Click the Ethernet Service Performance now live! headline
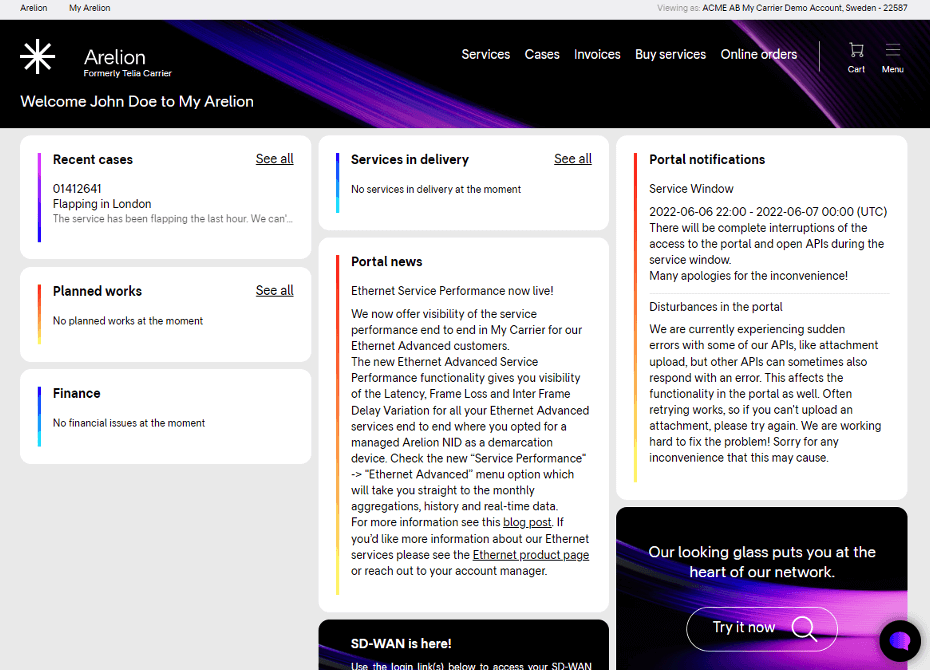 (x=452, y=291)
